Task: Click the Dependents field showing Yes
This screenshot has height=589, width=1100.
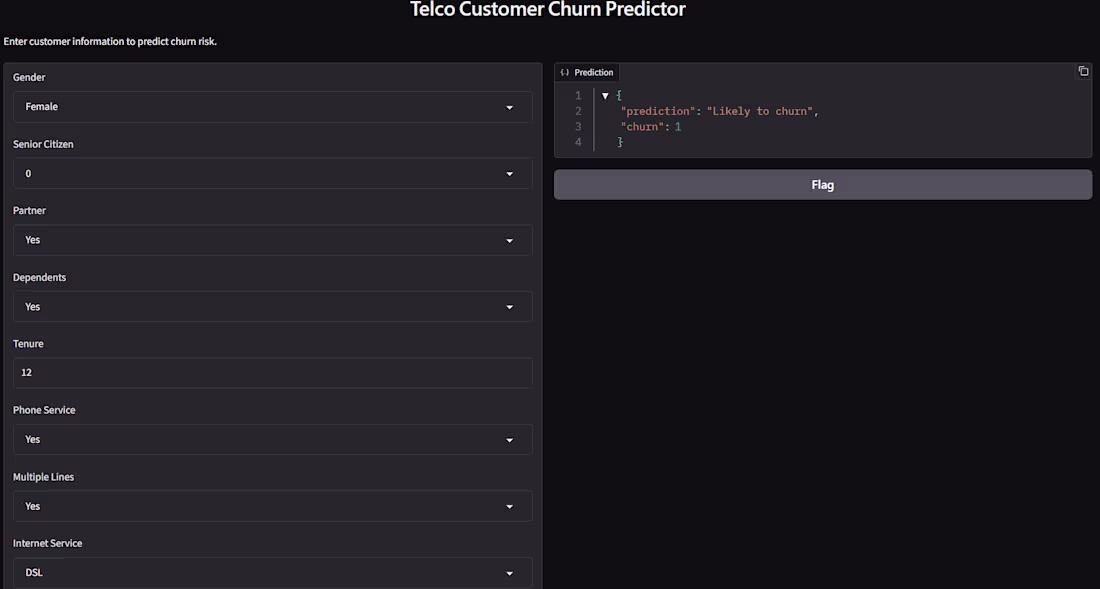Action: 272,306
